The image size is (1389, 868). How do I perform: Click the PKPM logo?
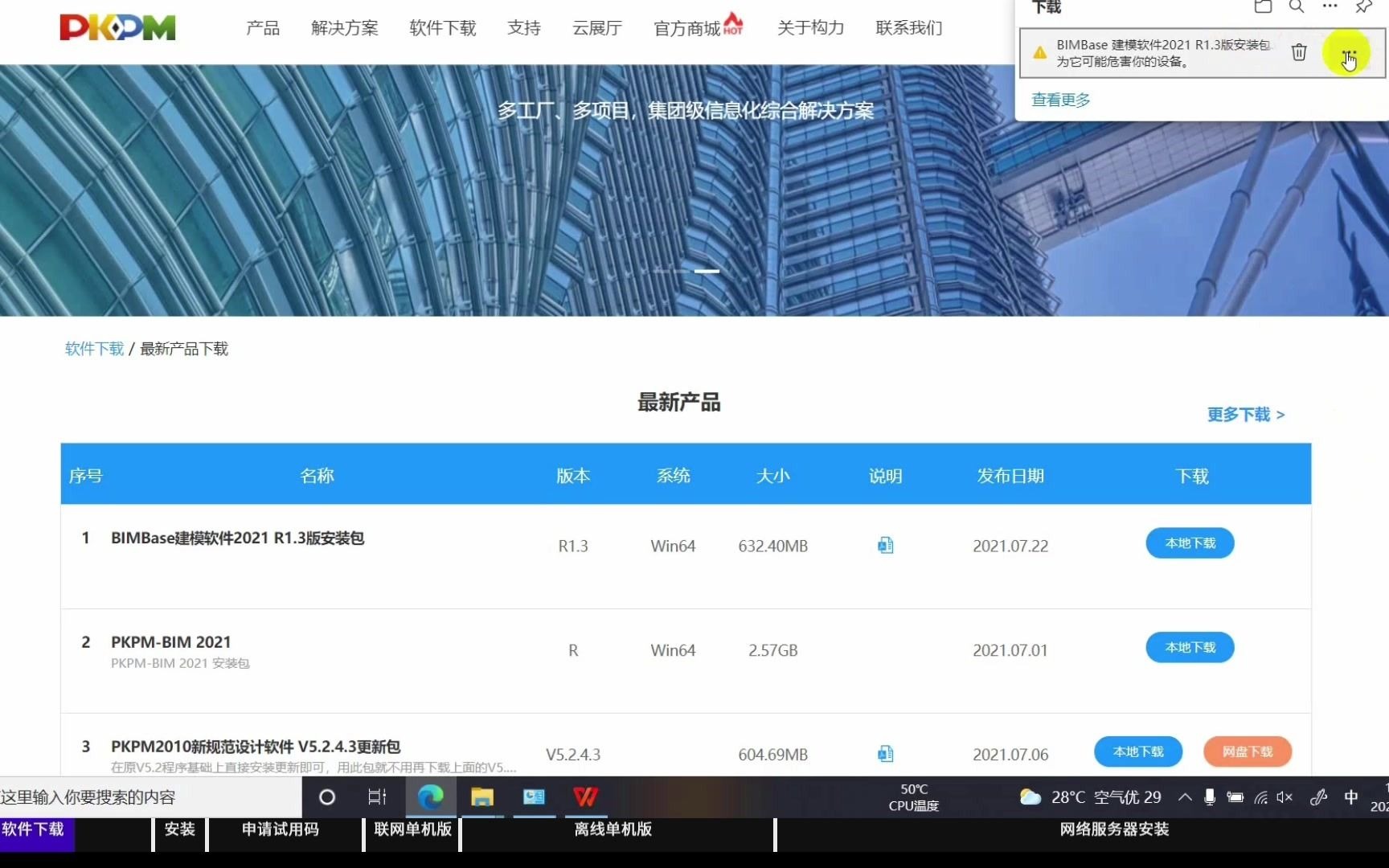click(117, 27)
